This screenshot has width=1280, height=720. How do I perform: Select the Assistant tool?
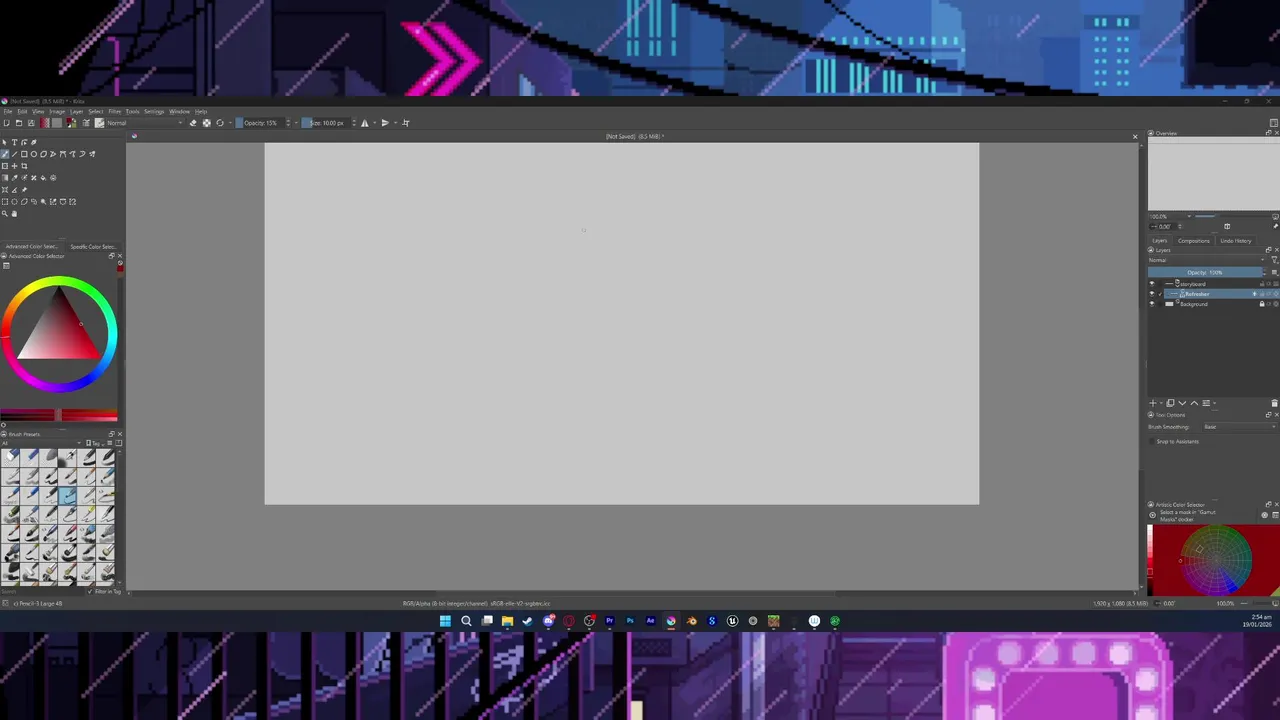[x=5, y=190]
